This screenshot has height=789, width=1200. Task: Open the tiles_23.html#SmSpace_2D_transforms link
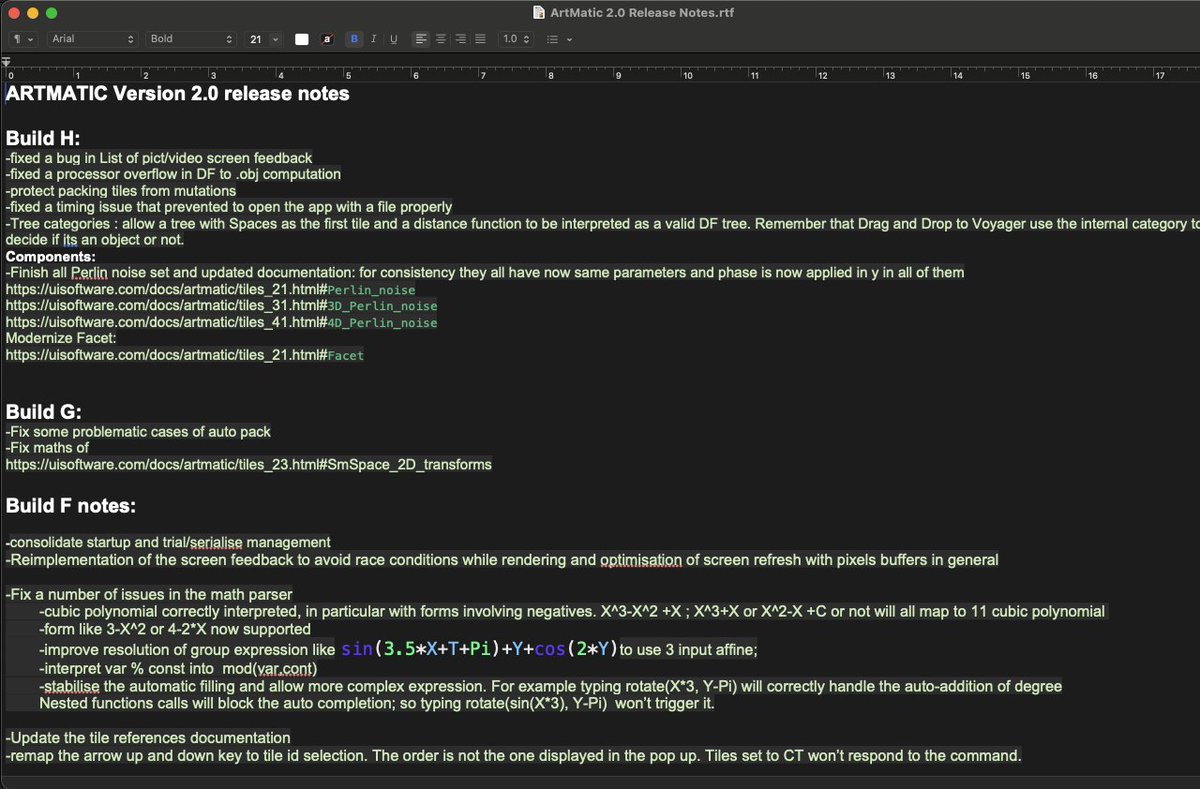click(x=248, y=464)
